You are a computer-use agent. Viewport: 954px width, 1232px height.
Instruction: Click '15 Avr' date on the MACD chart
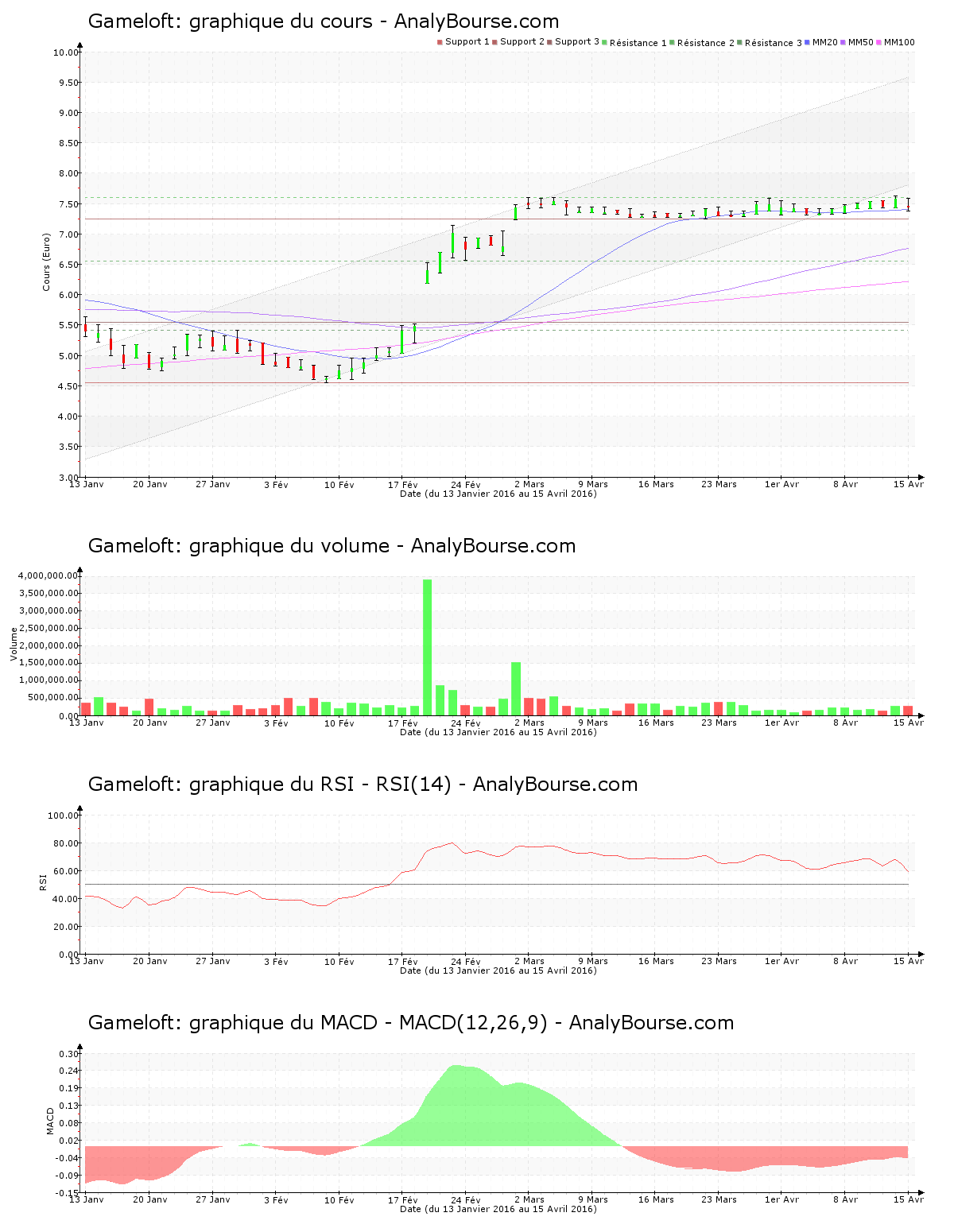pyautogui.click(x=909, y=1200)
